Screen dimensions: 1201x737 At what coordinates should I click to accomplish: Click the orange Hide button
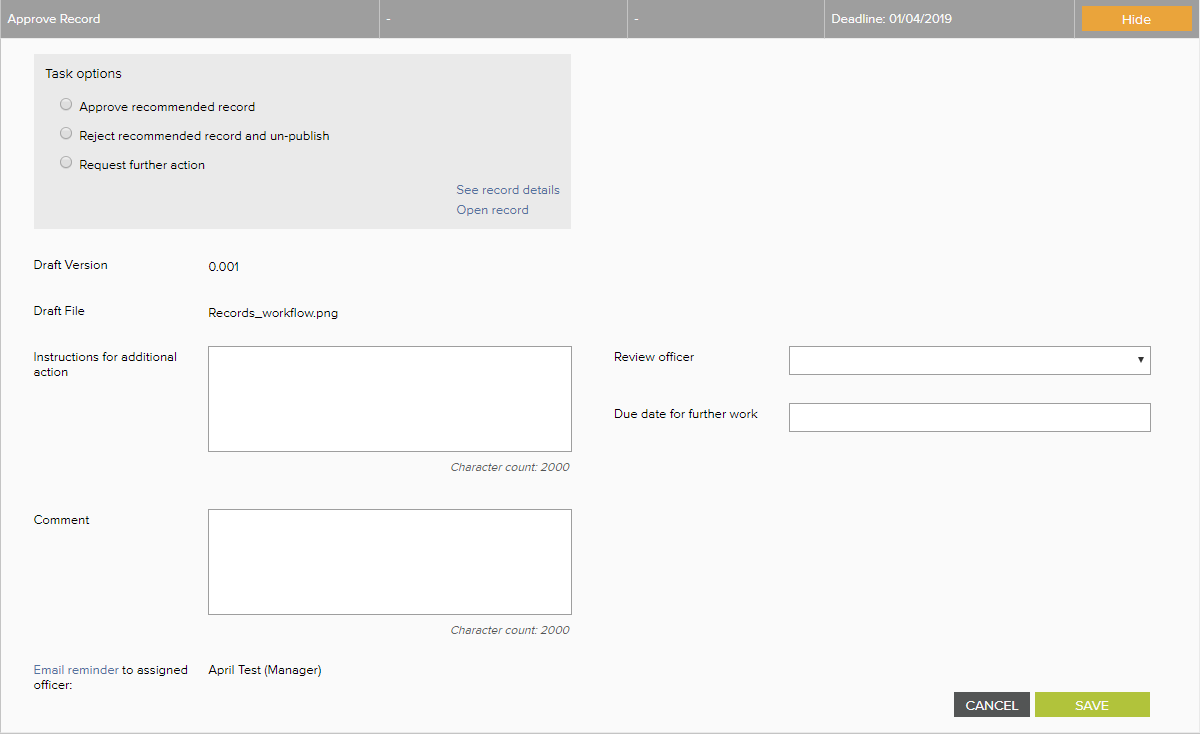click(1136, 20)
